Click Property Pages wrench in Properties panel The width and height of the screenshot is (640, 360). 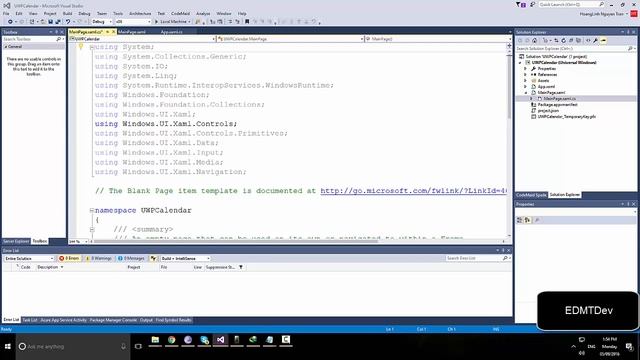tap(537, 220)
